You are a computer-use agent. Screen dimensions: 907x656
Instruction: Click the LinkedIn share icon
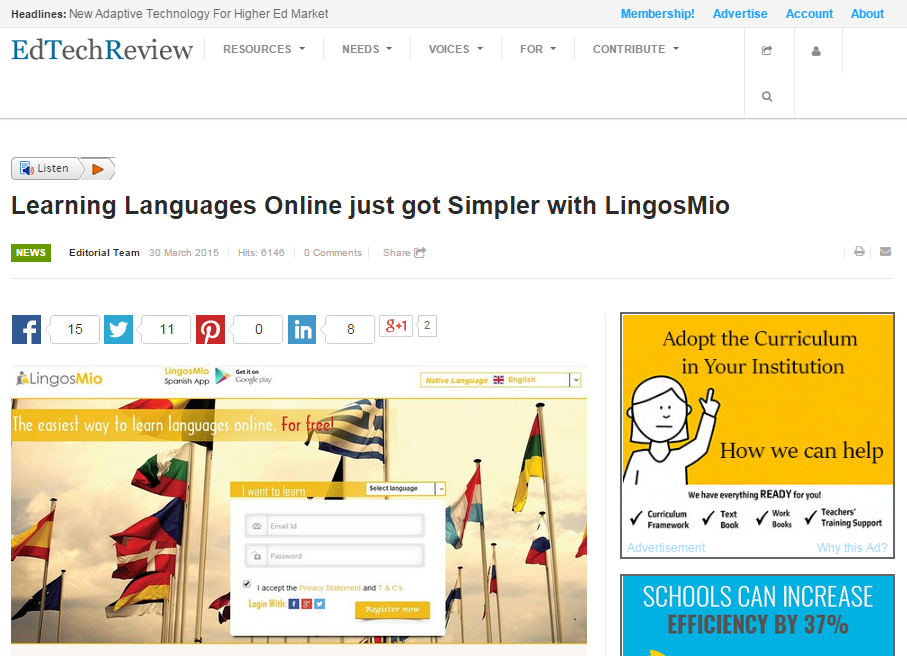click(302, 330)
